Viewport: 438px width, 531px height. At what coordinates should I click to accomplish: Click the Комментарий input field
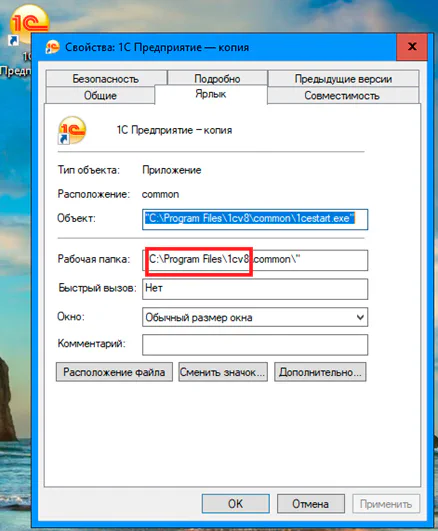click(x=255, y=345)
